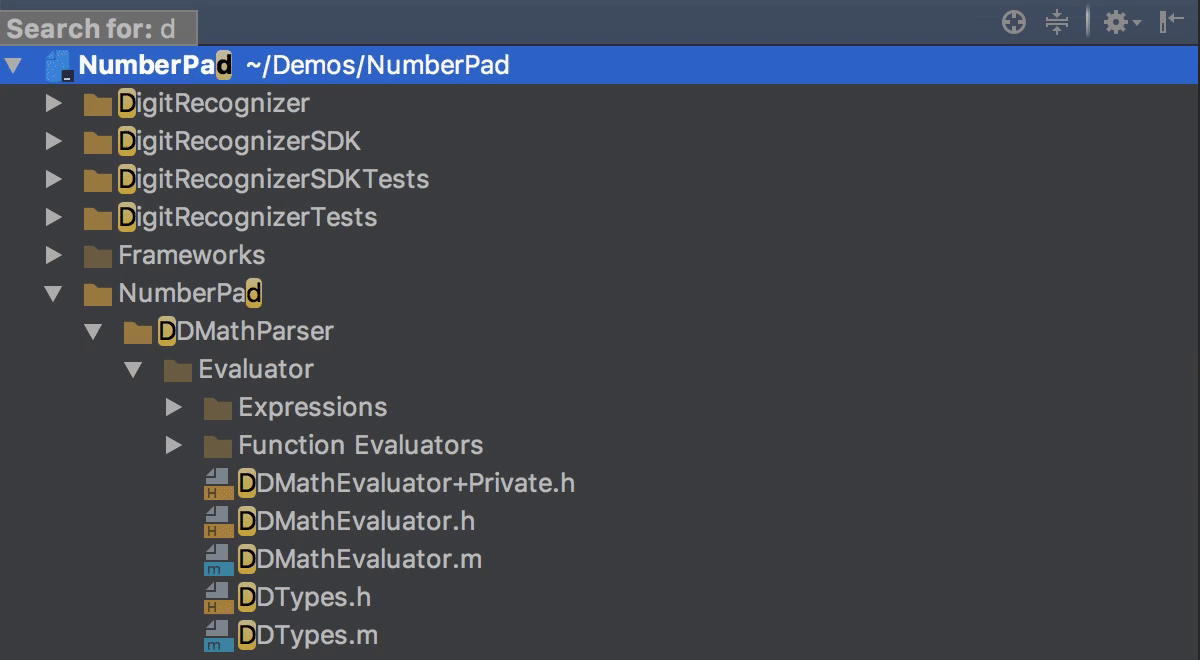1200x660 pixels.
Task: Select the DDMathEvaluator.h file
Action: (356, 521)
